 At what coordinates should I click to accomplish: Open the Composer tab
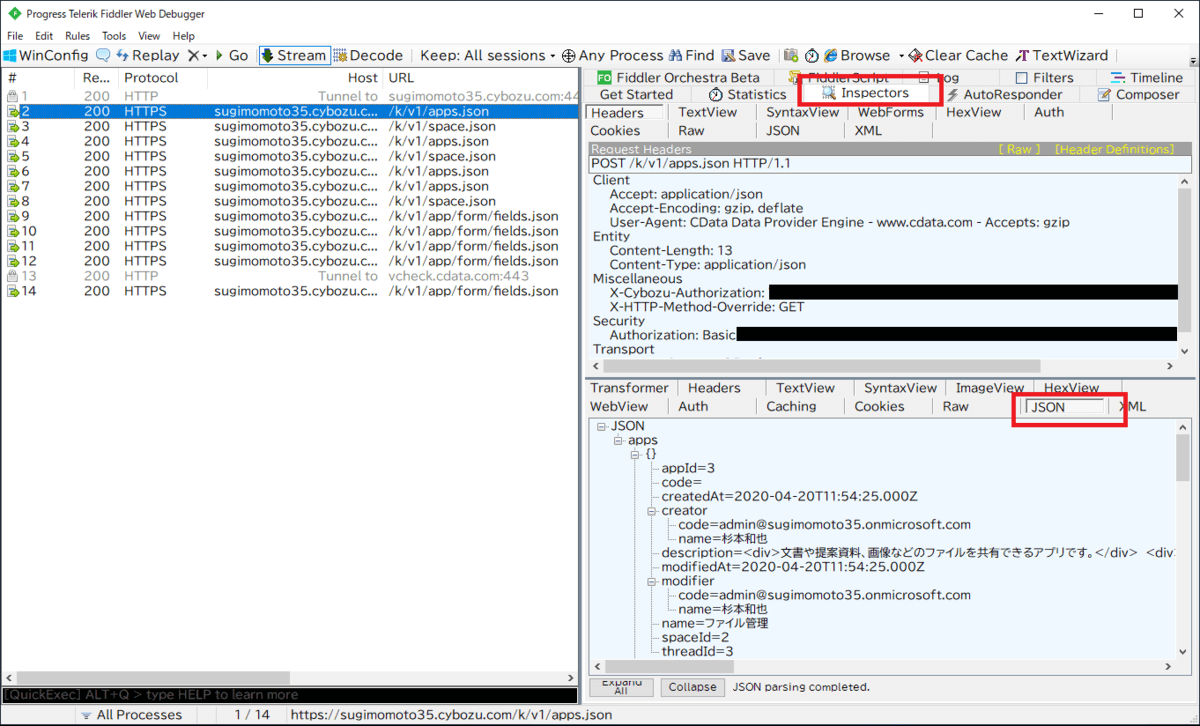coord(1138,94)
